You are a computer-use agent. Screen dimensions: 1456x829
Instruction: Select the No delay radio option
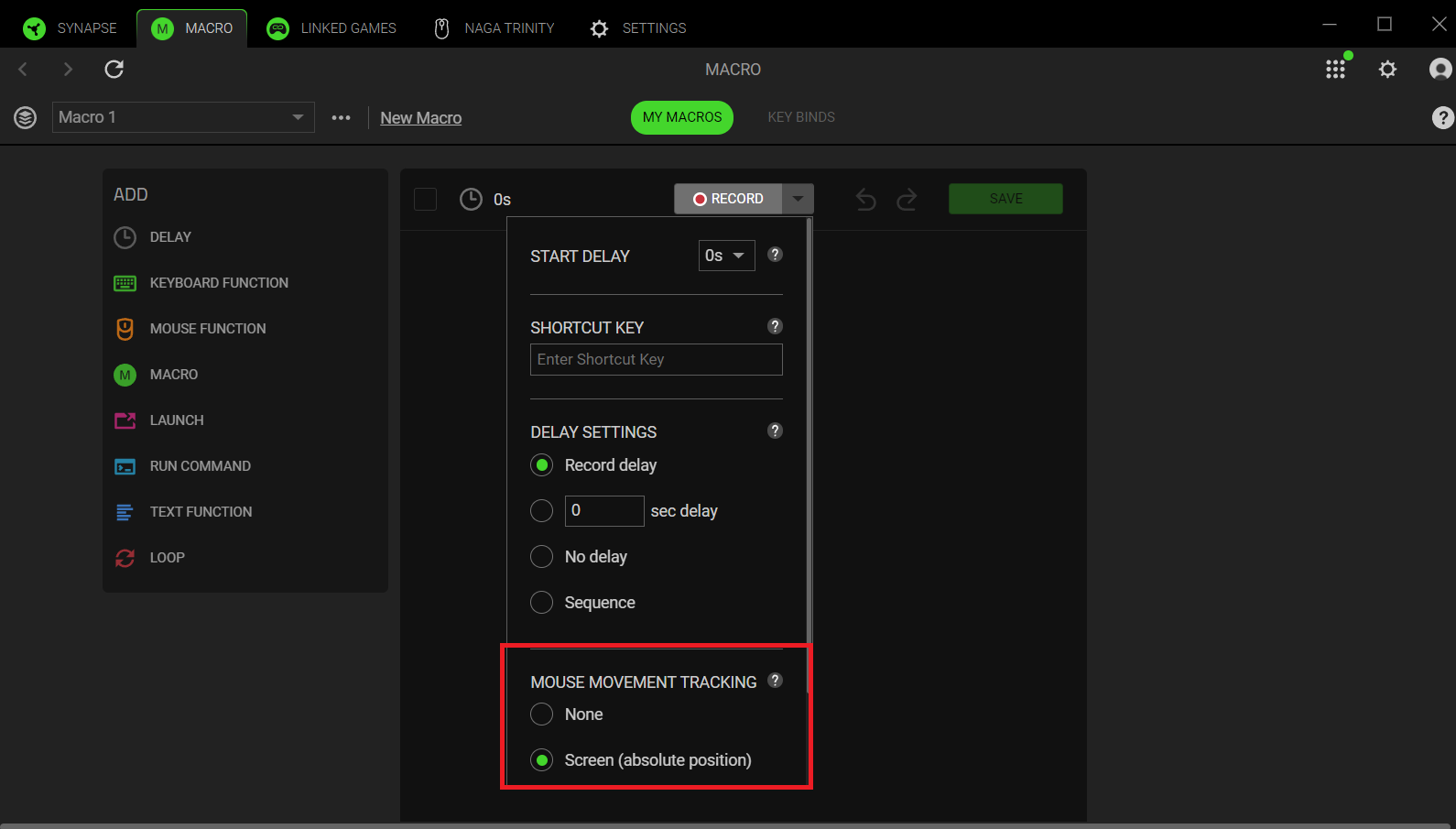click(542, 556)
